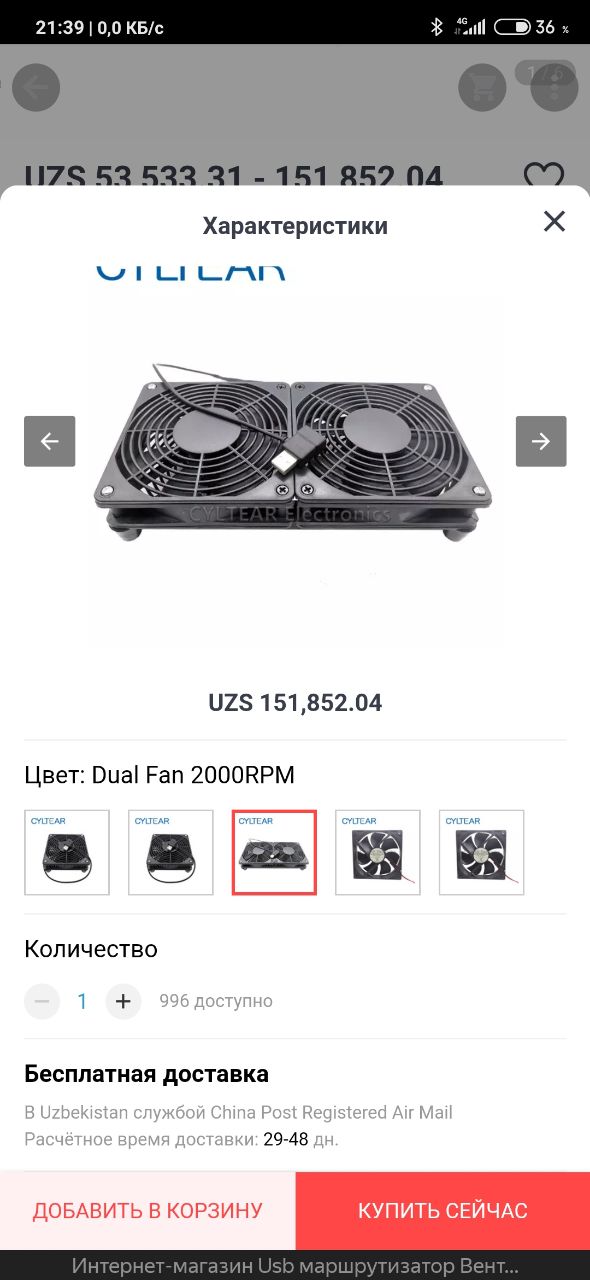The image size is (590, 1280).
Task: Show previous product image with left arrow
Action: click(x=50, y=441)
